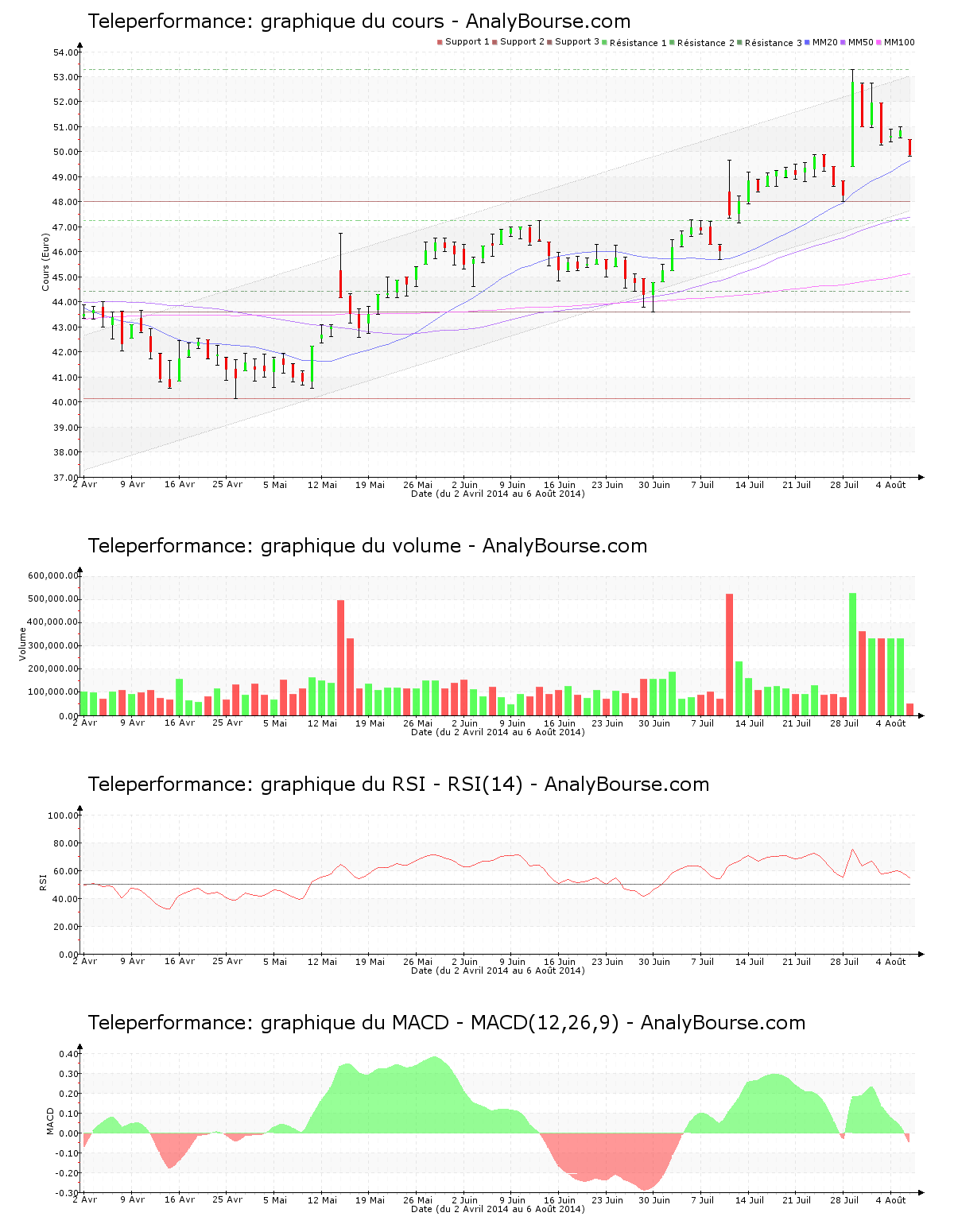
Task: Click the 'Cours (Euro)' axis label
Action: click(46, 262)
